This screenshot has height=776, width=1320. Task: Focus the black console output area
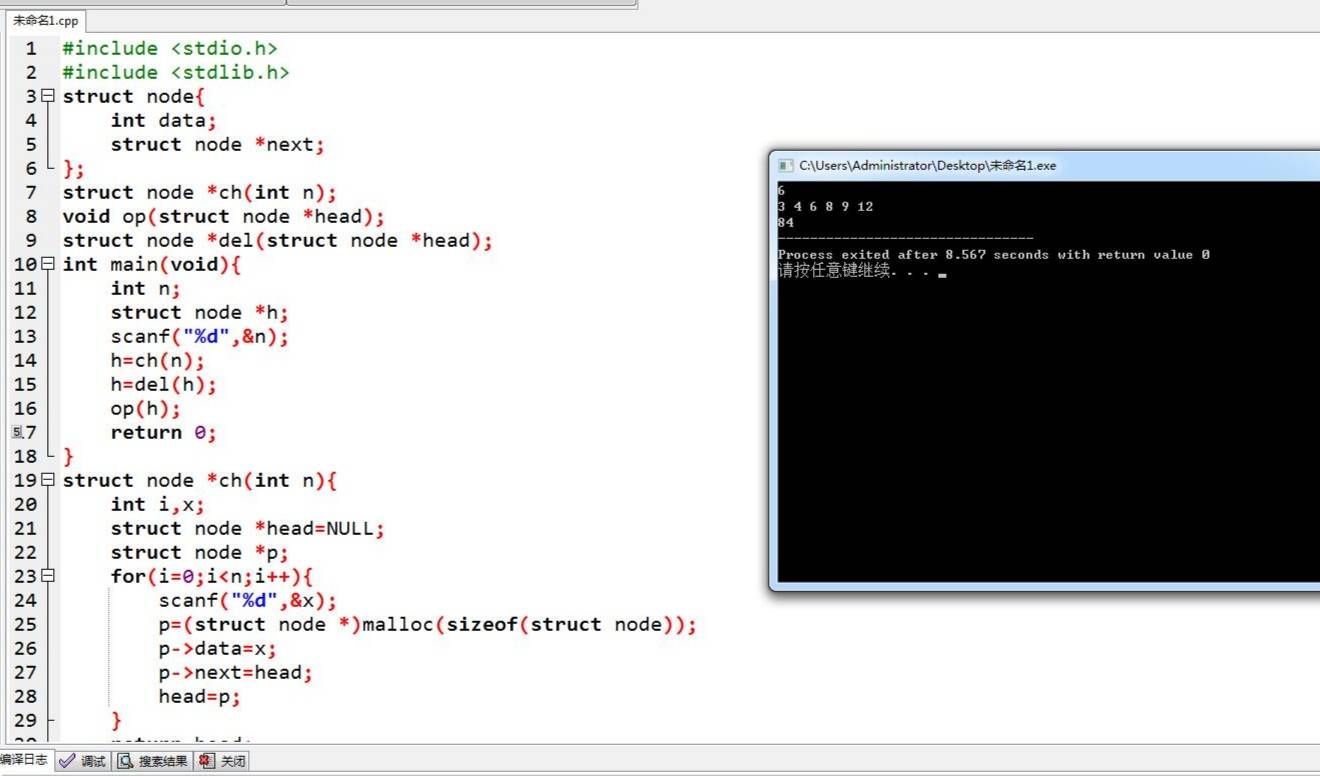1050,400
